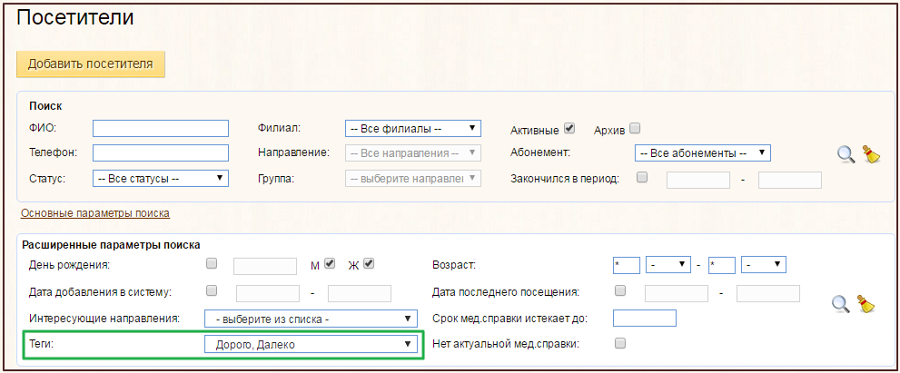The width and height of the screenshot is (900, 373).
Task: Check Нет актуальной мед.справки checkbox
Action: 620,343
